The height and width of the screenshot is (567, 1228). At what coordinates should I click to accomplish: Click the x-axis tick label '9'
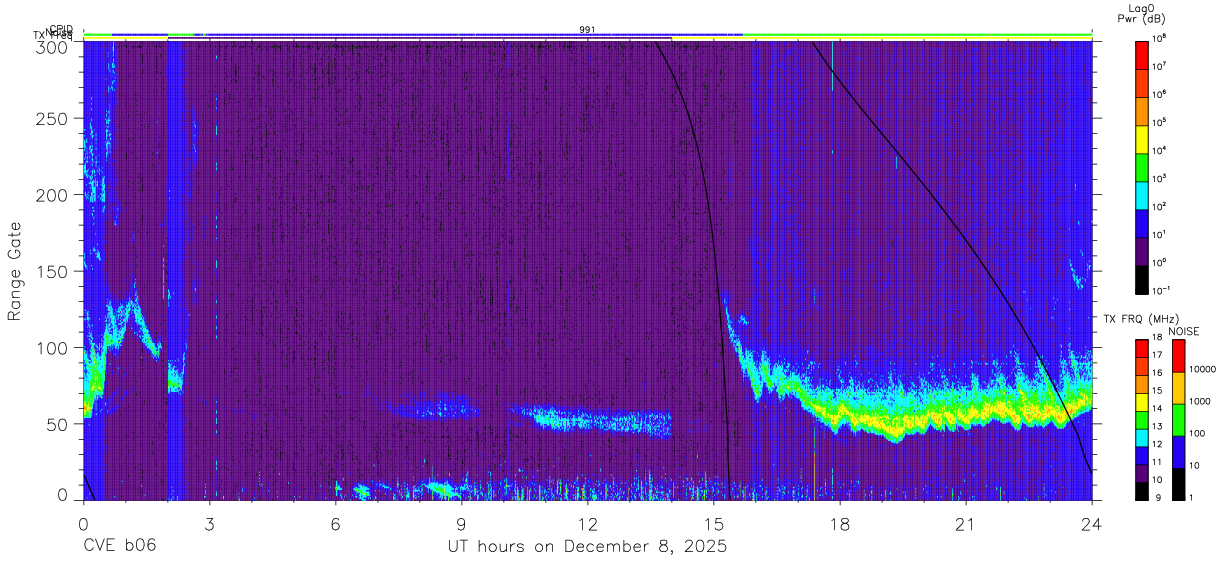pyautogui.click(x=462, y=523)
